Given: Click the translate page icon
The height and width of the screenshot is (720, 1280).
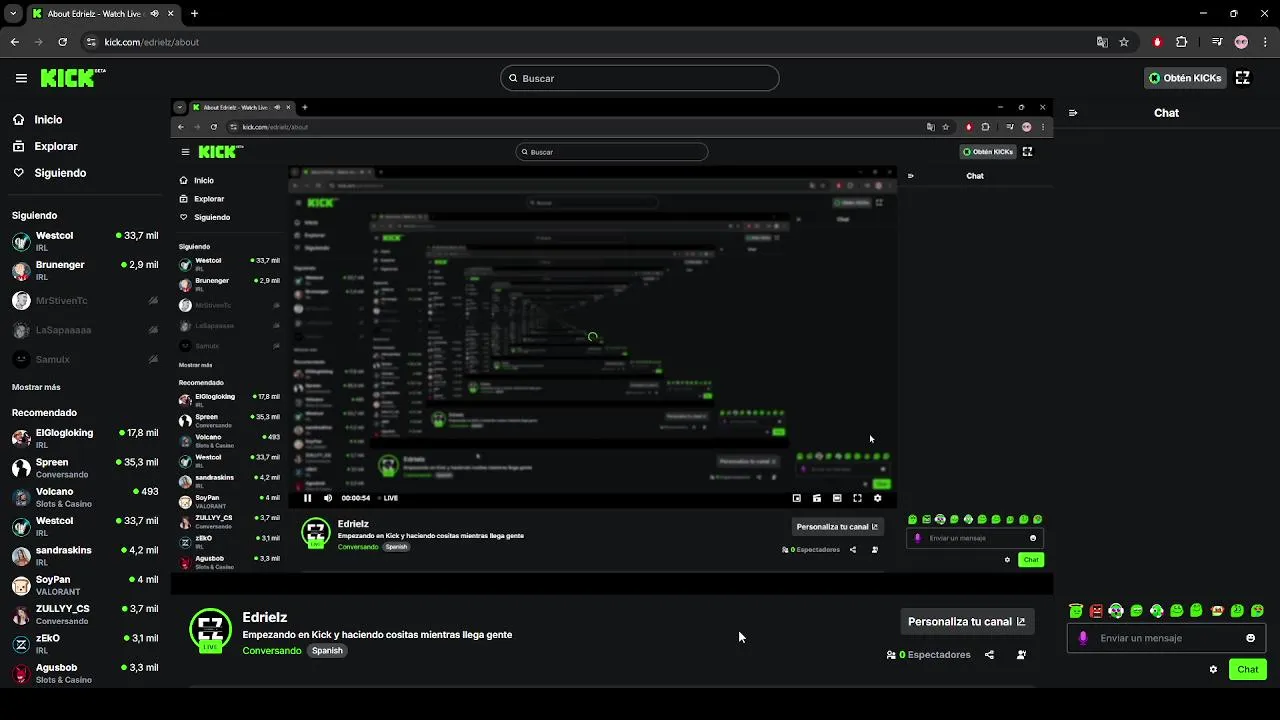Looking at the screenshot, I should click(x=1102, y=42).
